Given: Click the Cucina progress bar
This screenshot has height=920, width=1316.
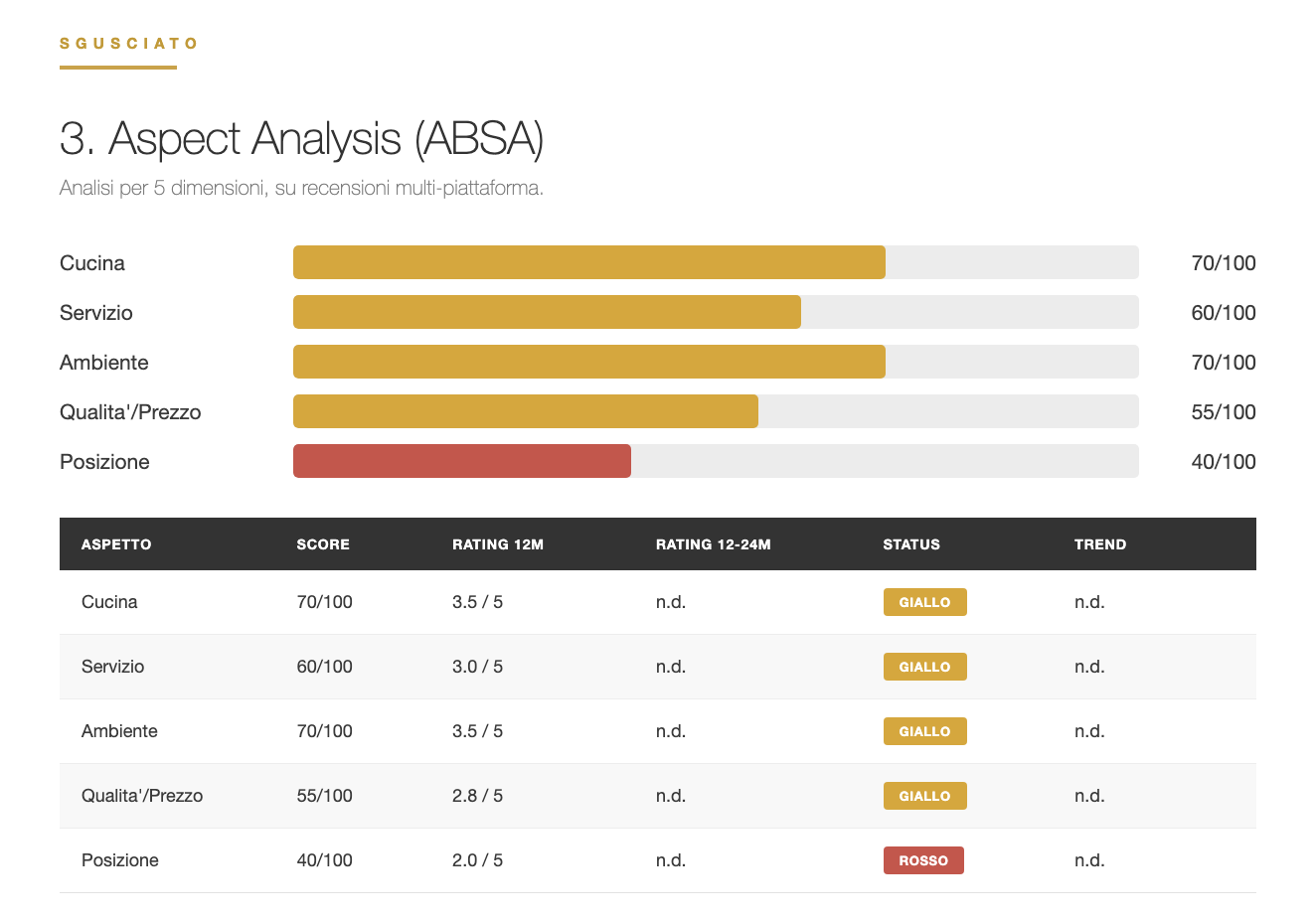Looking at the screenshot, I should tap(716, 262).
